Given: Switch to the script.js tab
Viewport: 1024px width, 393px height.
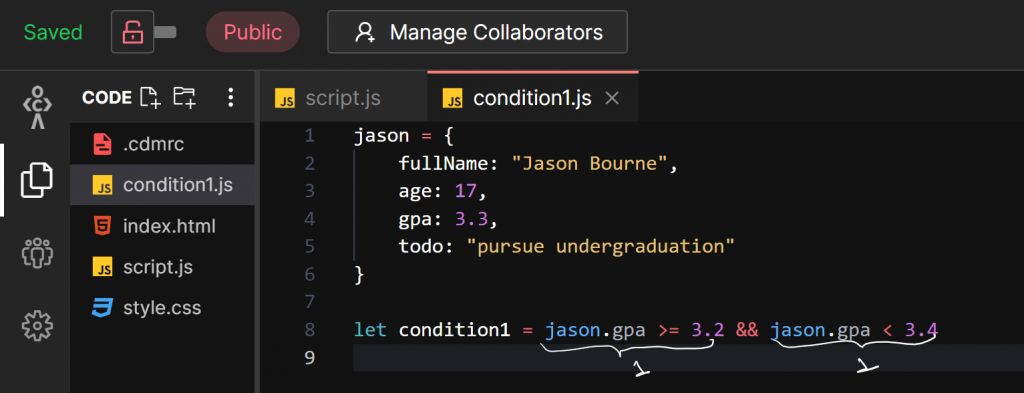Looking at the screenshot, I should coord(344,98).
